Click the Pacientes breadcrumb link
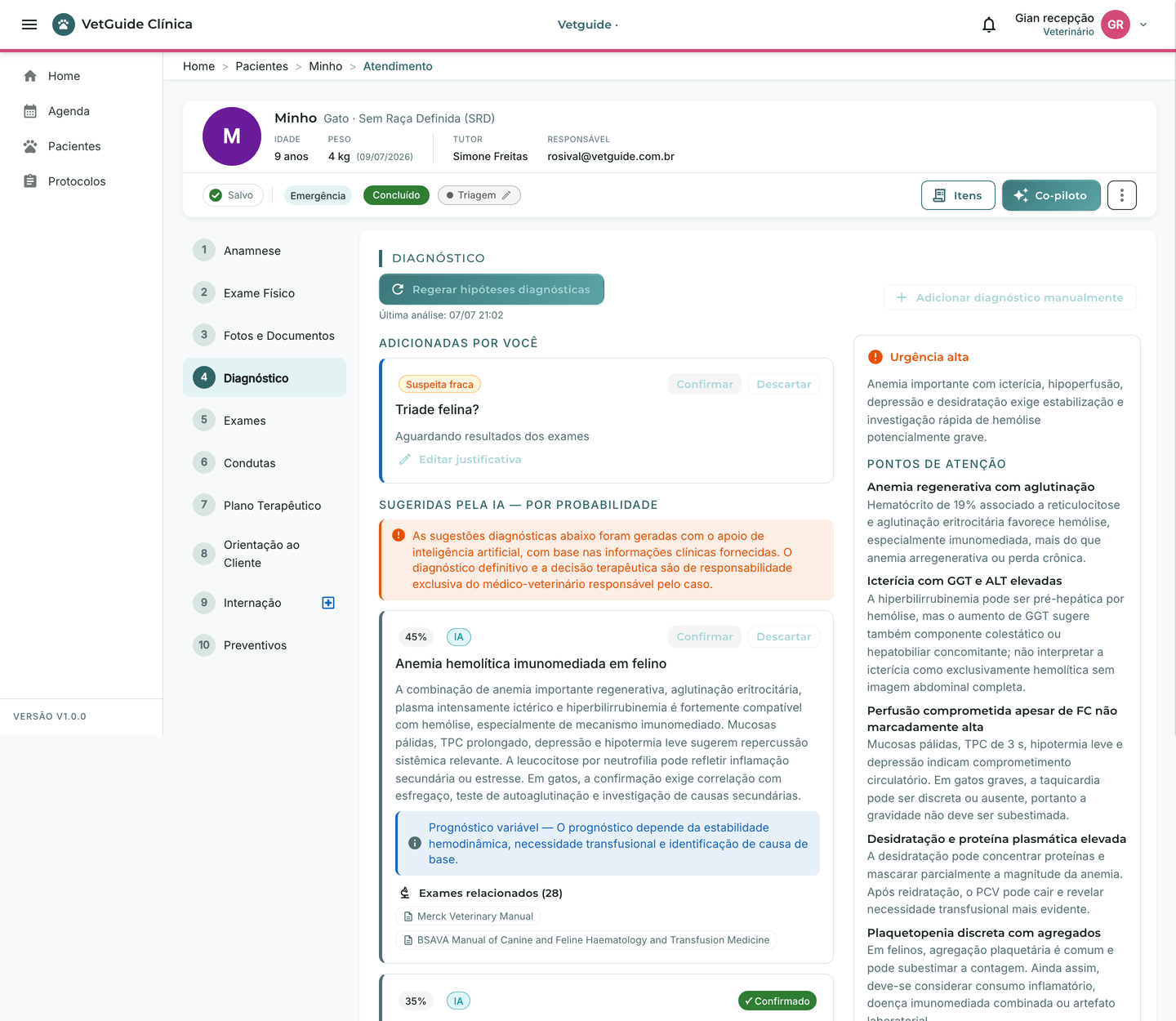Viewport: 1176px width, 1021px height. tap(261, 66)
